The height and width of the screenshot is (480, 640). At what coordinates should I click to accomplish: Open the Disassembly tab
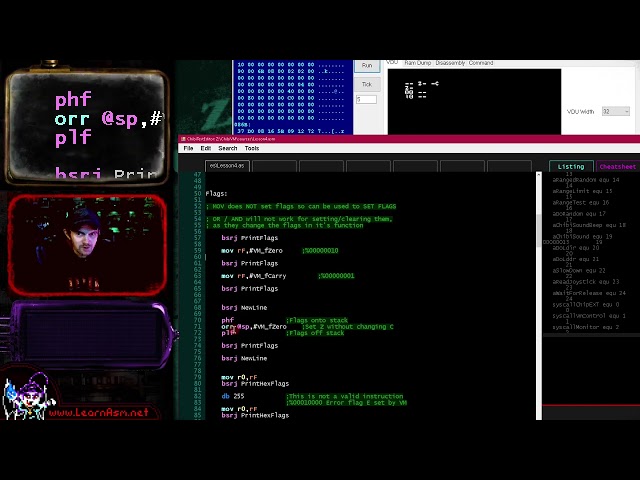[450, 63]
